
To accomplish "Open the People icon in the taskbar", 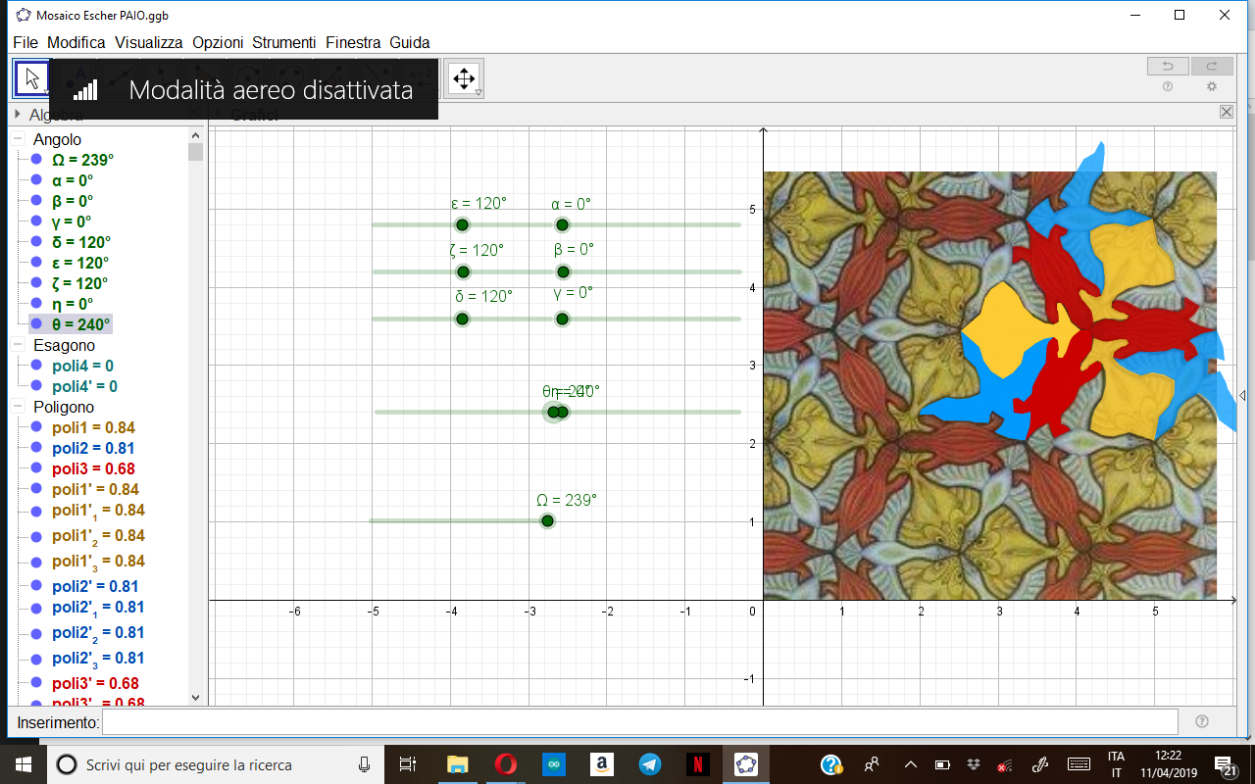I will tap(872, 765).
